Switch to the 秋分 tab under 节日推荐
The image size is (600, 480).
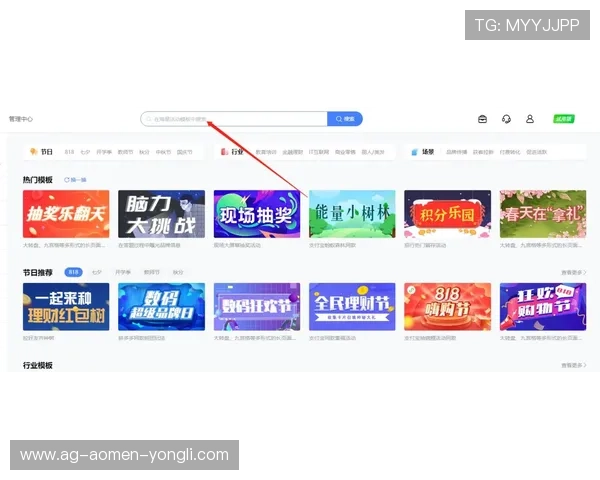click(x=178, y=272)
